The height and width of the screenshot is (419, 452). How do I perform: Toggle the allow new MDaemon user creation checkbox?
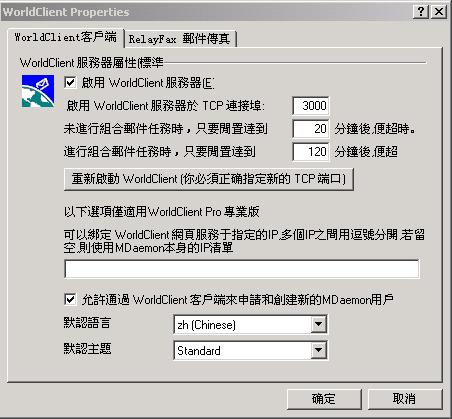point(70,299)
